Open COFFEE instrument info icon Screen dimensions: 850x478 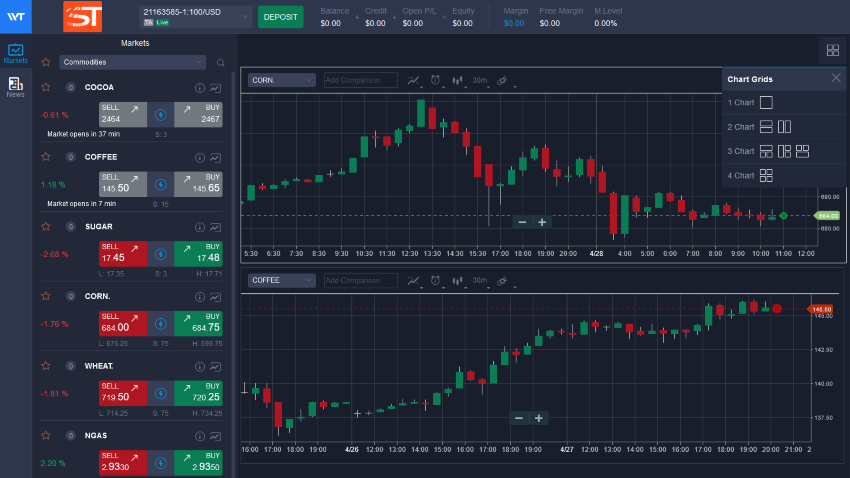(200, 158)
